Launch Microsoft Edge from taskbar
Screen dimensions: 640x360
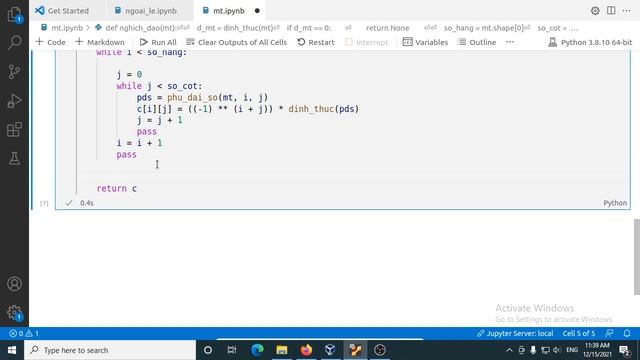257,350
